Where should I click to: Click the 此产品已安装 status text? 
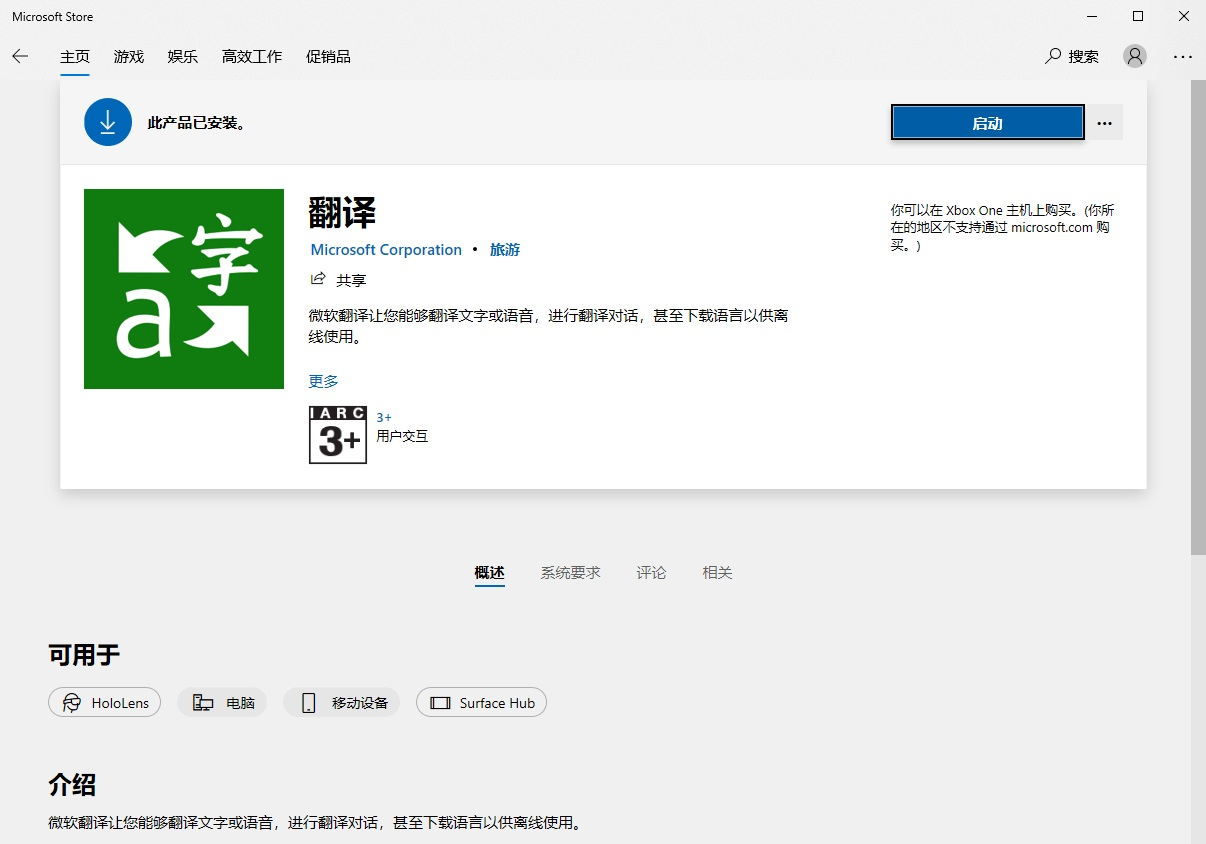[197, 123]
